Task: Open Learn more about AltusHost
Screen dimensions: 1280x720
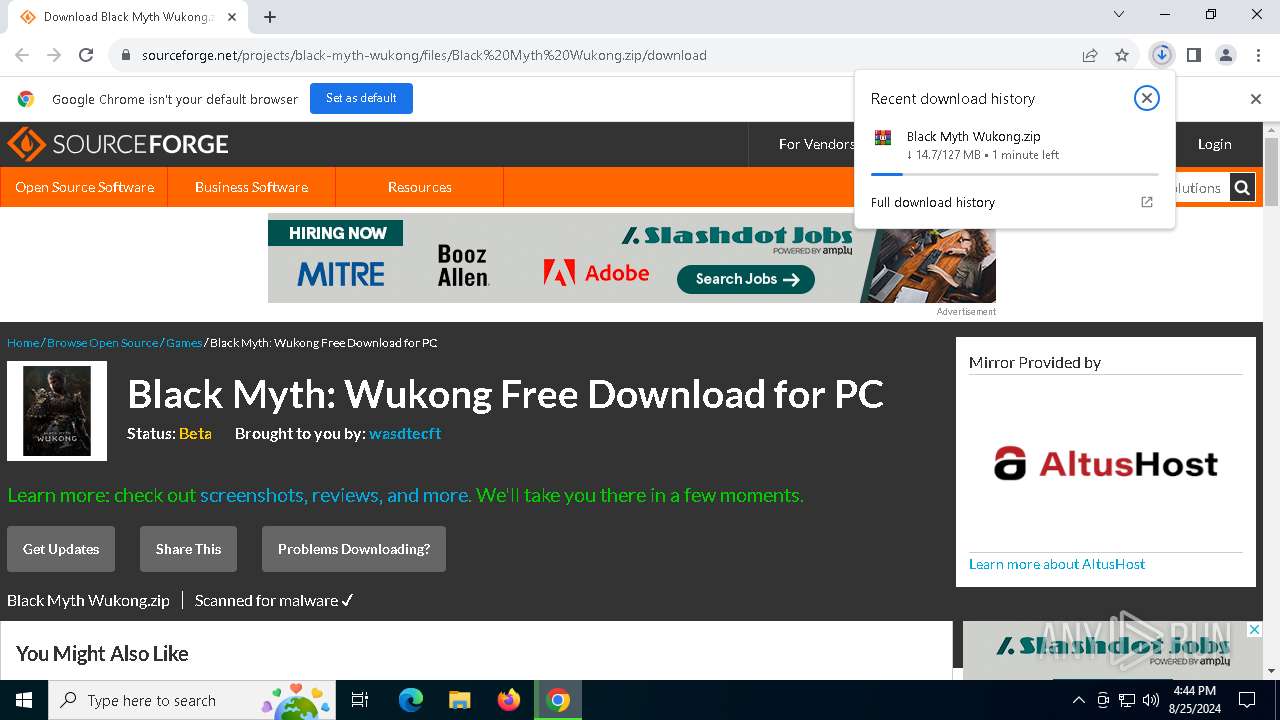Action: coord(1057,564)
